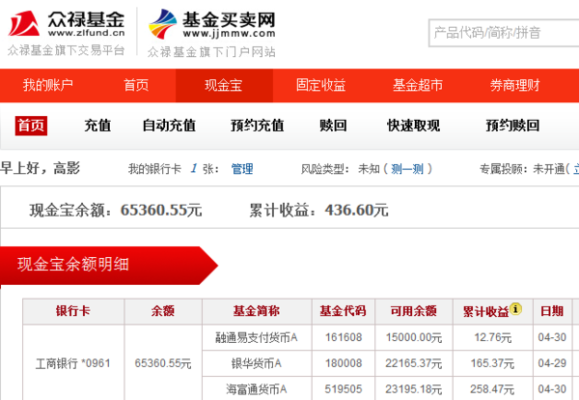
Task: Open the 赎回 sub-menu item
Action: 333,126
